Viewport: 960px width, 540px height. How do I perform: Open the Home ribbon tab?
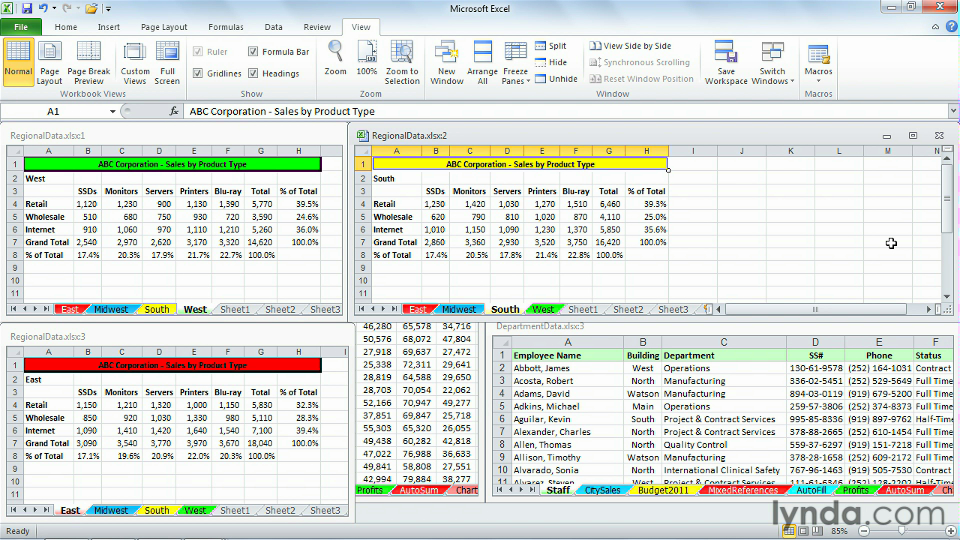[66, 27]
